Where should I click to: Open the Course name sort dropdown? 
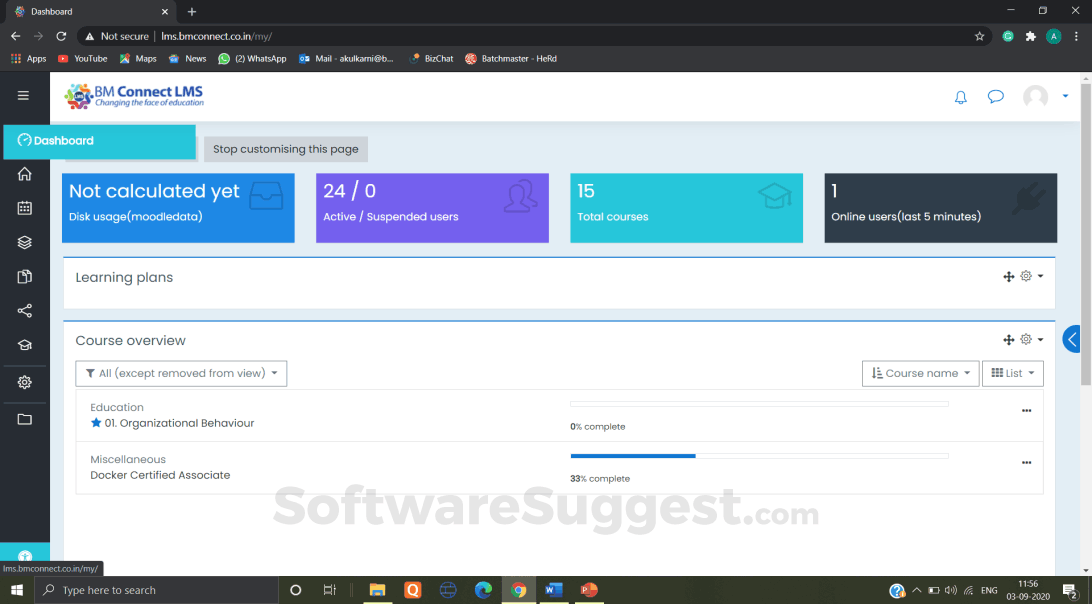coord(920,373)
